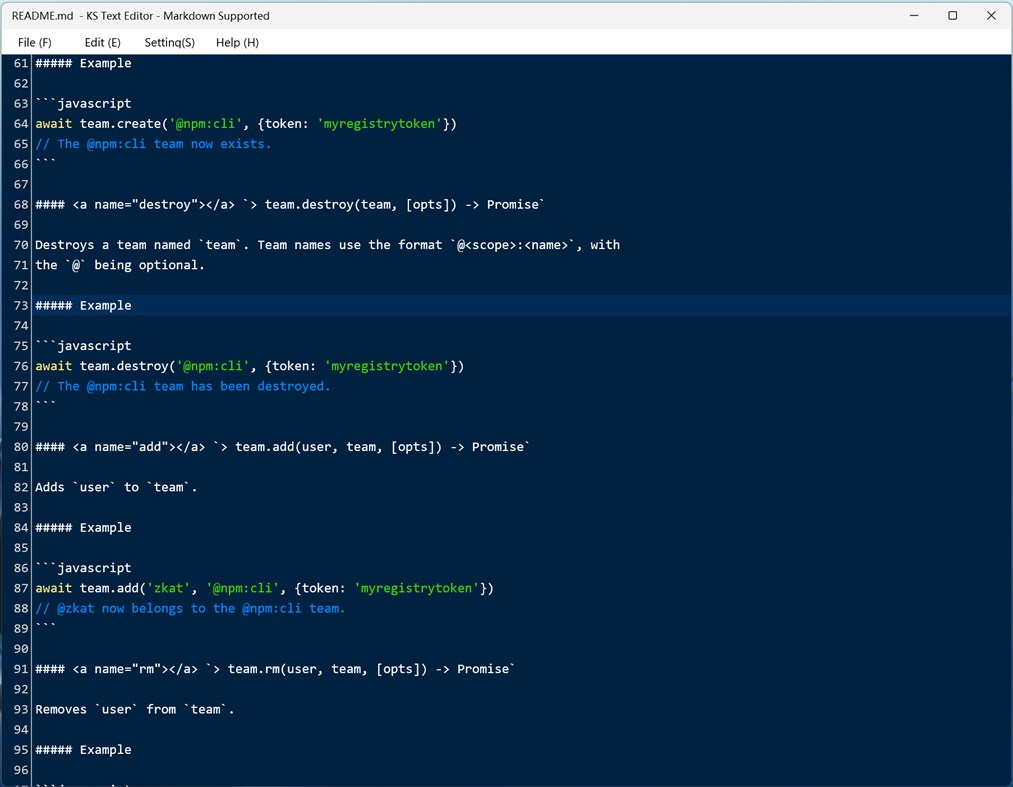Click the README.md filename in the title bar
This screenshot has width=1013, height=787.
40,15
